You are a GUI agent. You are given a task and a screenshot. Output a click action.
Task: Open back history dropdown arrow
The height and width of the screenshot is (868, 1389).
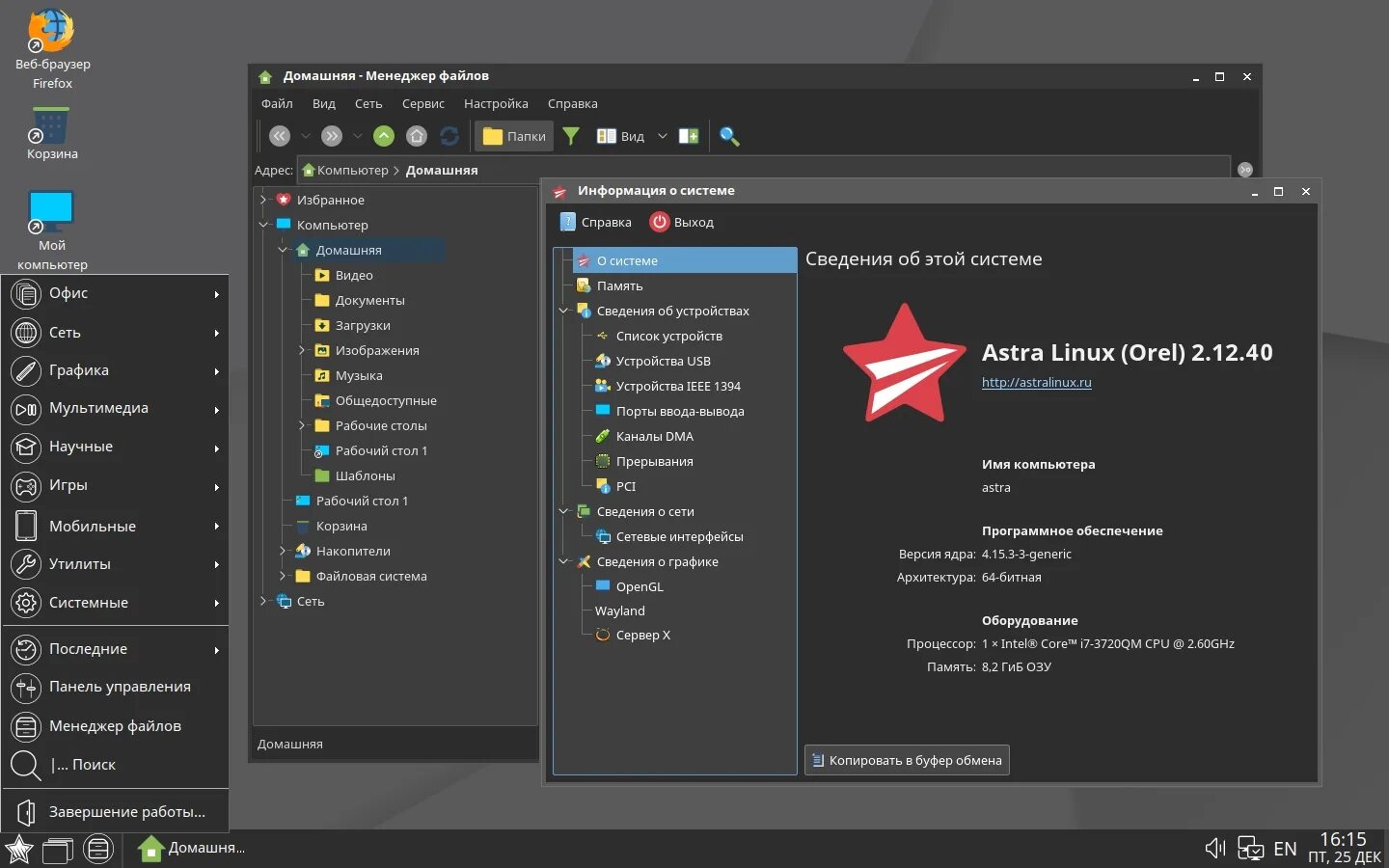[306, 136]
